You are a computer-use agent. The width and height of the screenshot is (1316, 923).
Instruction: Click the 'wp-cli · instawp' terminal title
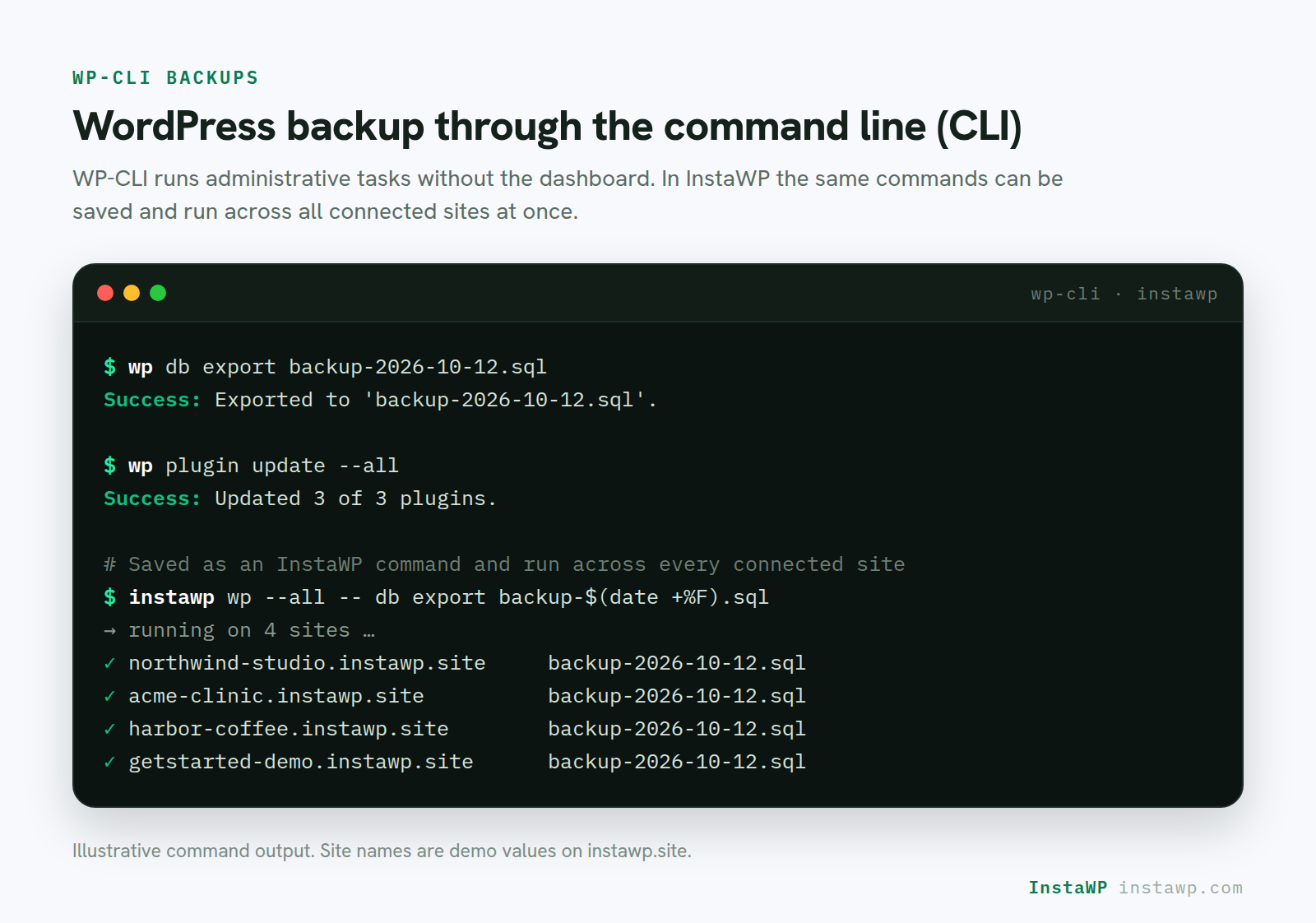point(1124,294)
